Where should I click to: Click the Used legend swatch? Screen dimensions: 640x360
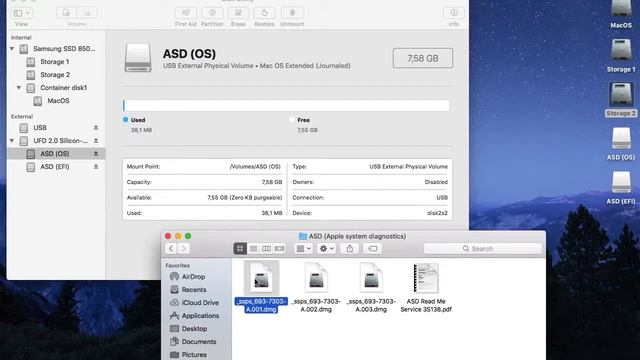tap(126, 120)
